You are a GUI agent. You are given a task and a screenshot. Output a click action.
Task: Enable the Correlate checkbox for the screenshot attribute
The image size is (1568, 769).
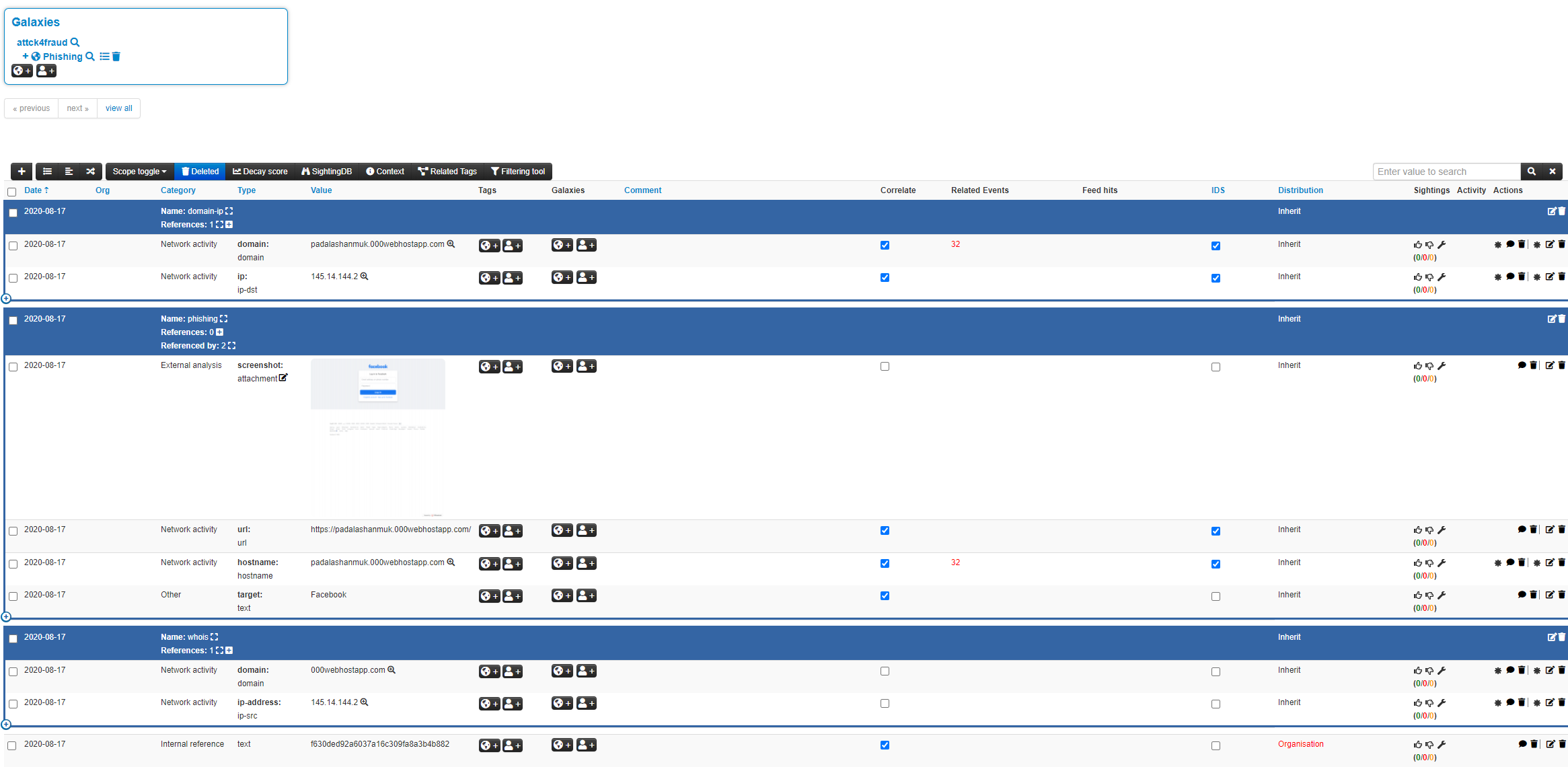click(885, 366)
